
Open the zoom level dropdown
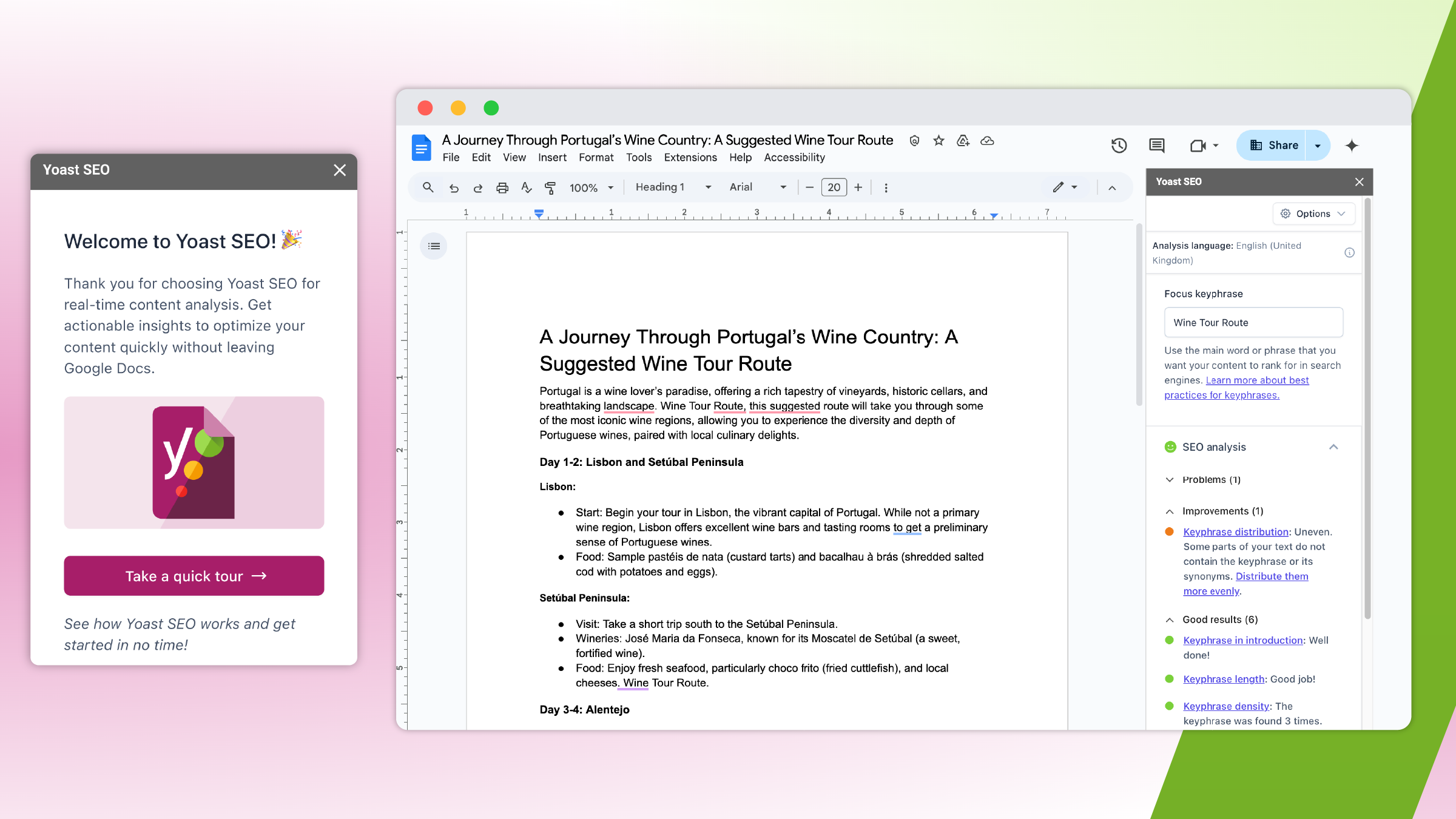pos(591,188)
